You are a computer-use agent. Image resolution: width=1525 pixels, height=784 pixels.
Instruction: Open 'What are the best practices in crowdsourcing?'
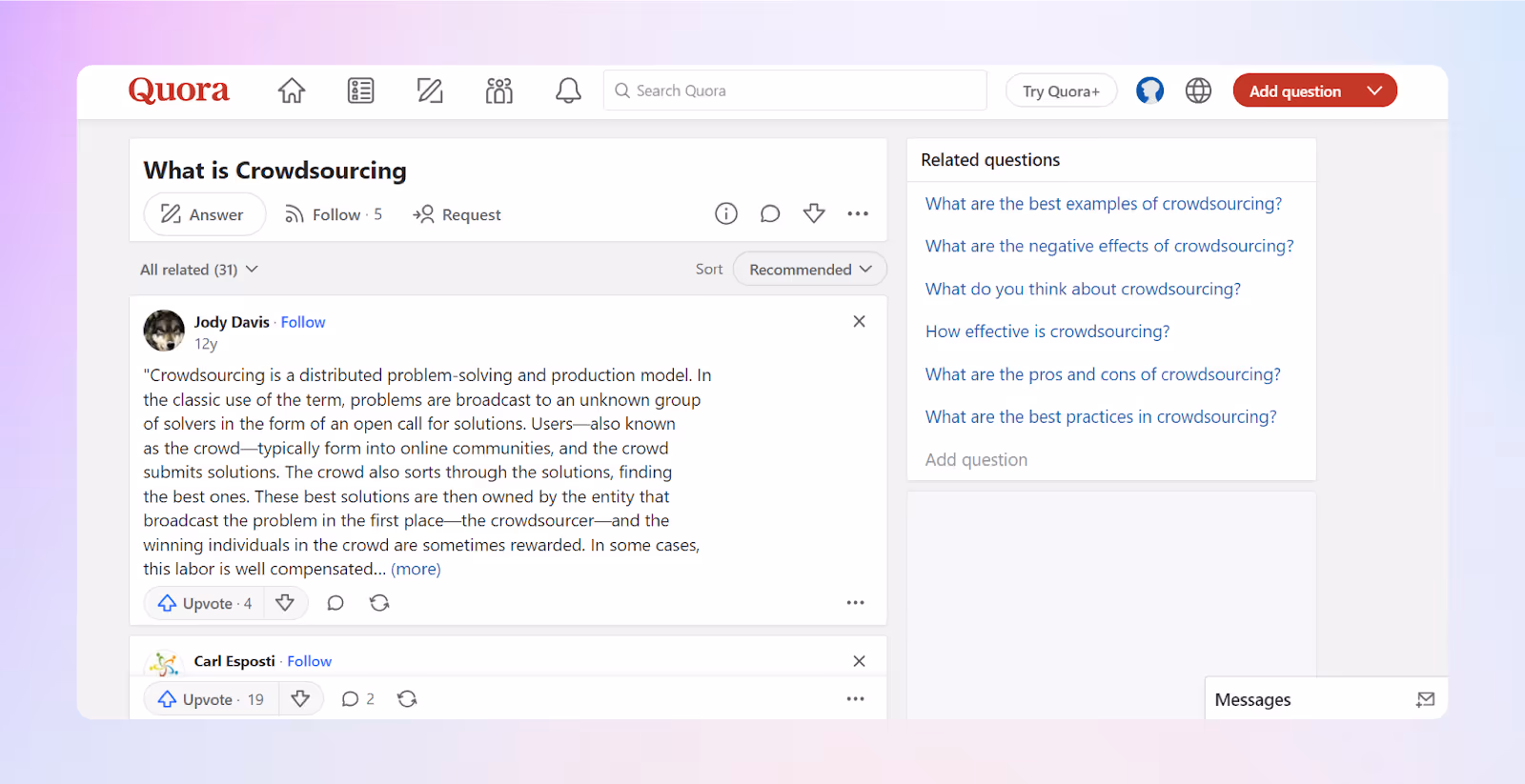[1101, 416]
